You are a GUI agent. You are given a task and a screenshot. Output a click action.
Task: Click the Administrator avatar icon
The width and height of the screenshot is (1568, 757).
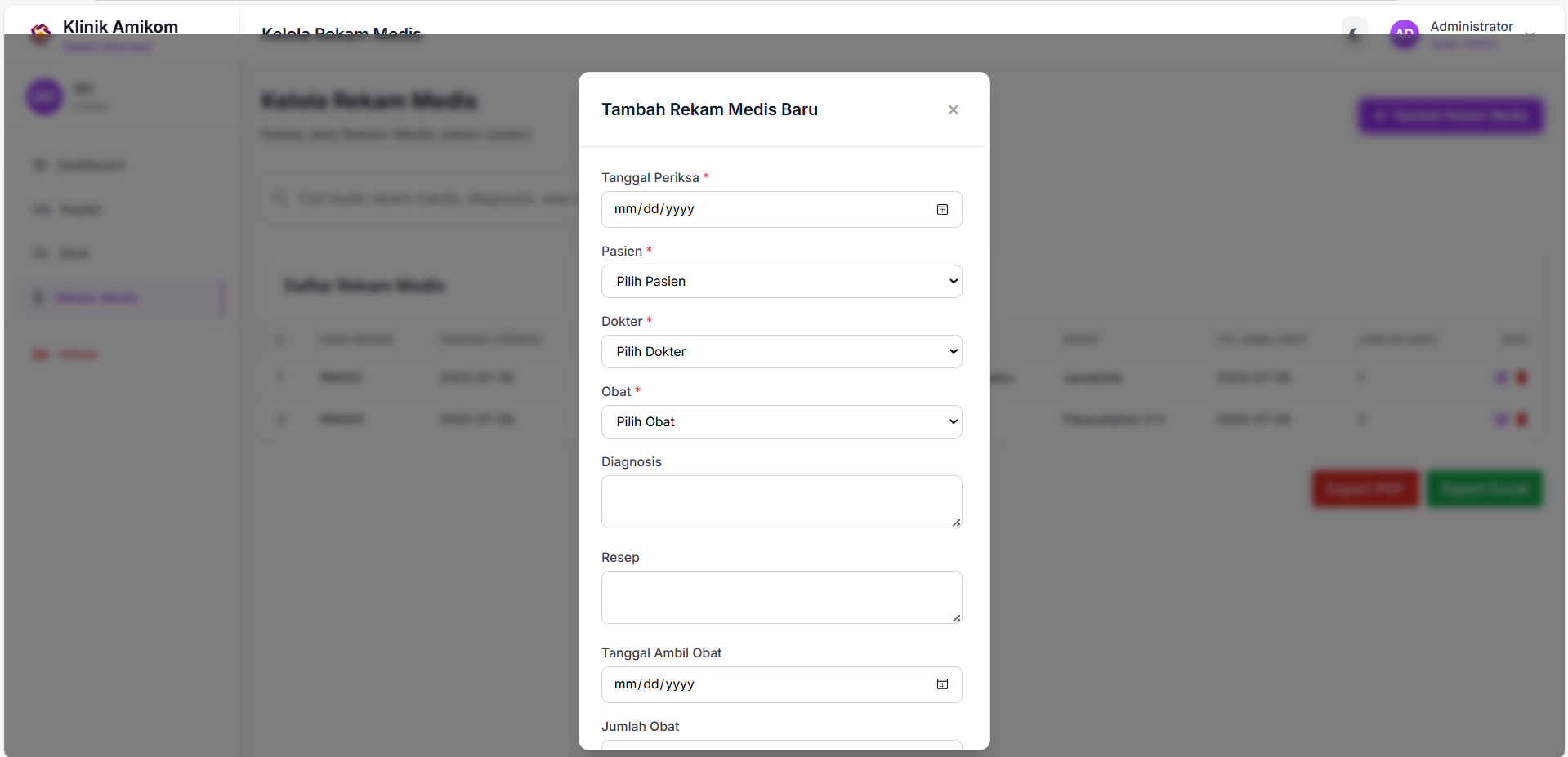coord(1404,33)
